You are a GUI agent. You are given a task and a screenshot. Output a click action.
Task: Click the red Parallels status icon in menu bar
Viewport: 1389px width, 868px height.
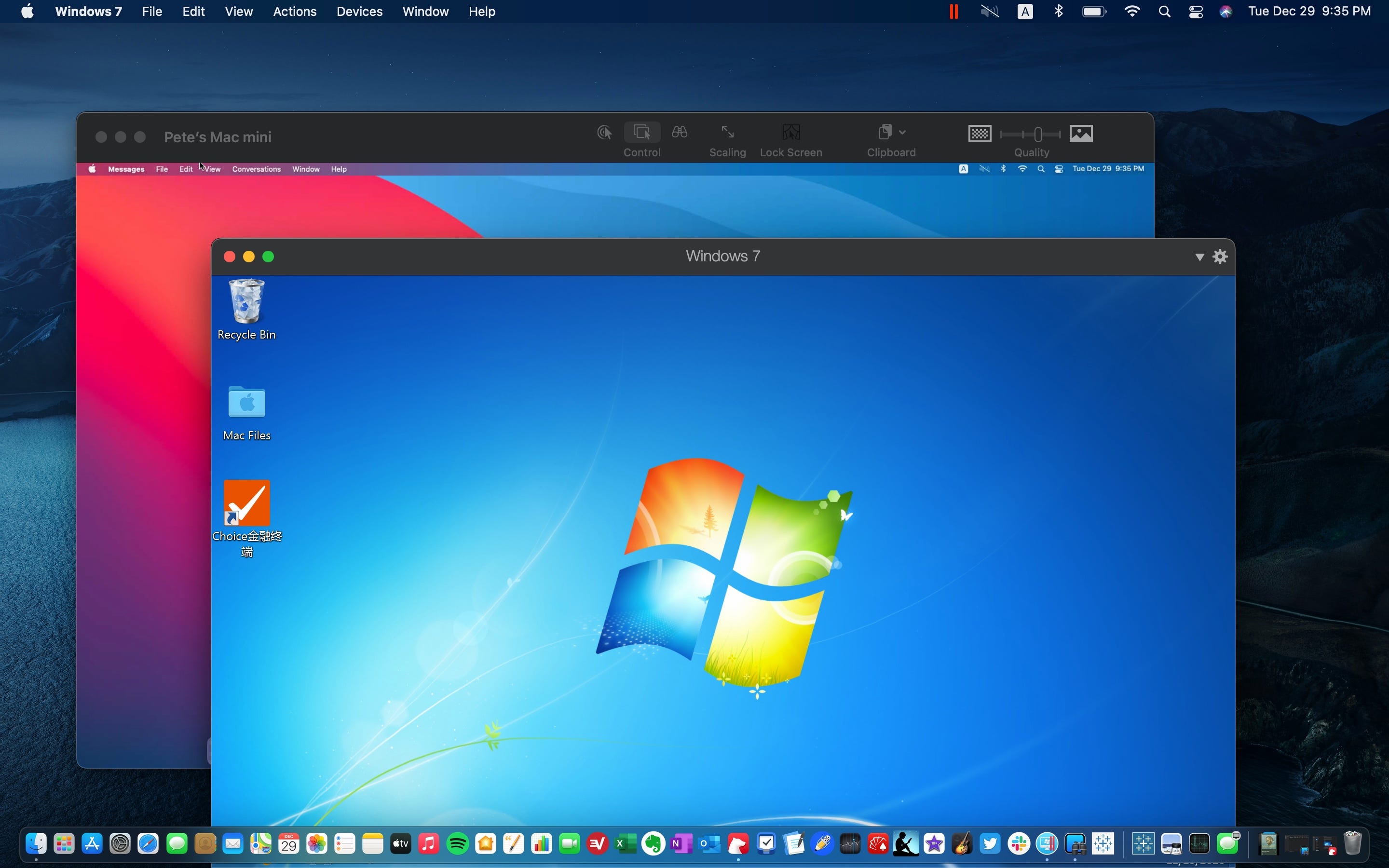953,12
